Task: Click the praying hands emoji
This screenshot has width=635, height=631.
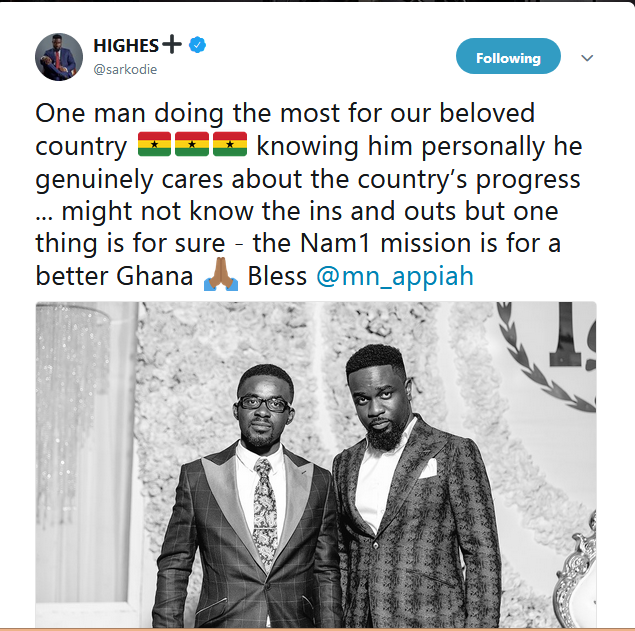Action: point(221,274)
